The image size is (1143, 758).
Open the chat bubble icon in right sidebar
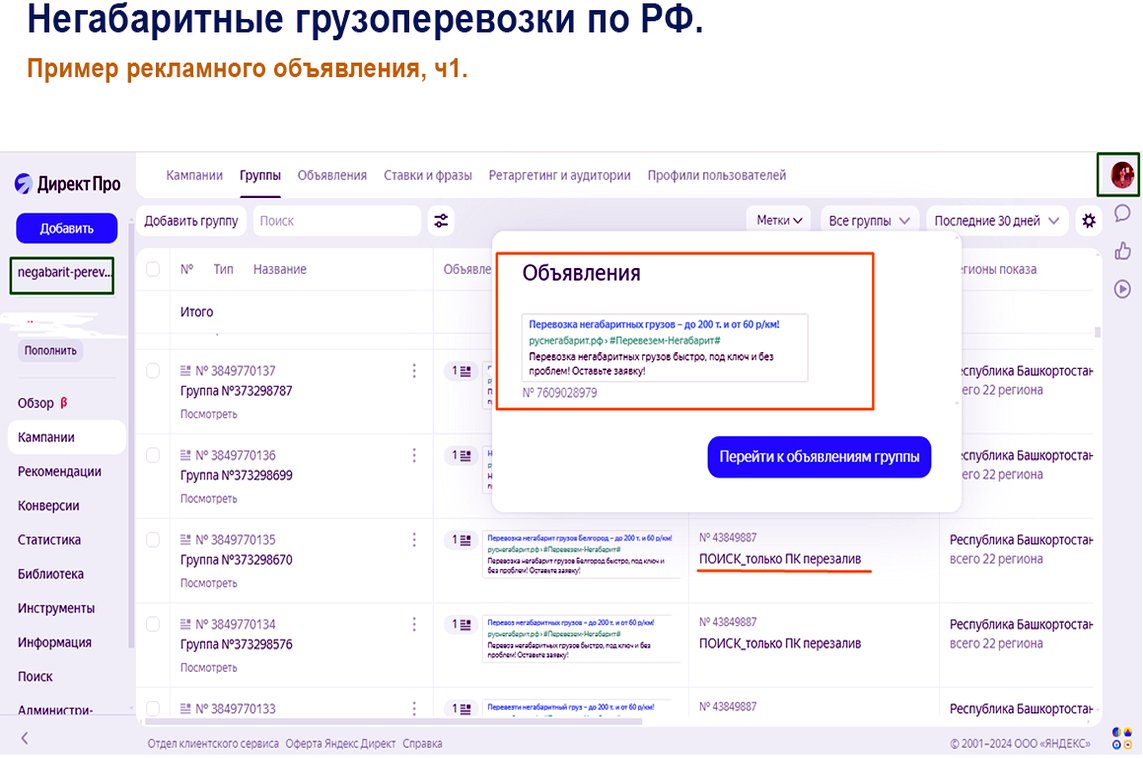tap(1122, 213)
